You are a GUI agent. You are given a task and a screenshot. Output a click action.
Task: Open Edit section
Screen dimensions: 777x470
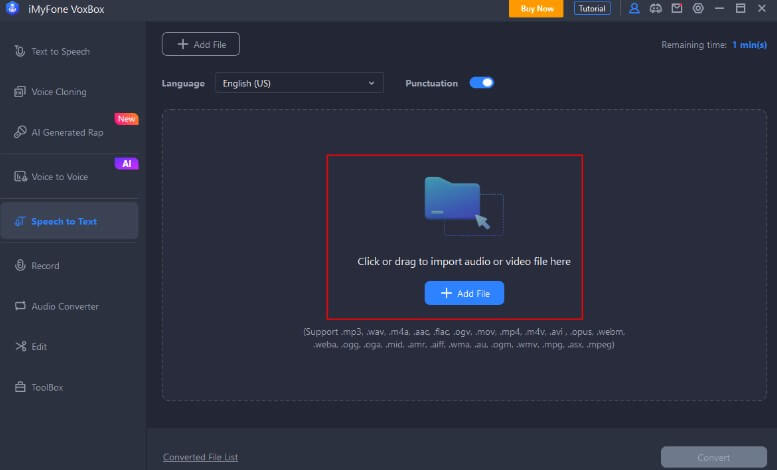pos(69,347)
